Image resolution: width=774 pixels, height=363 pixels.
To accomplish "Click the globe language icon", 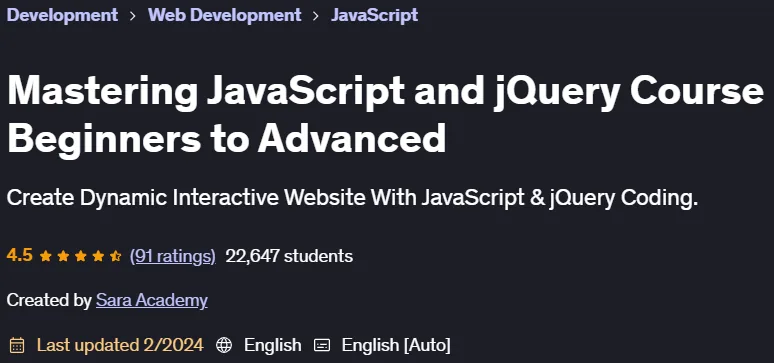I will (224, 345).
